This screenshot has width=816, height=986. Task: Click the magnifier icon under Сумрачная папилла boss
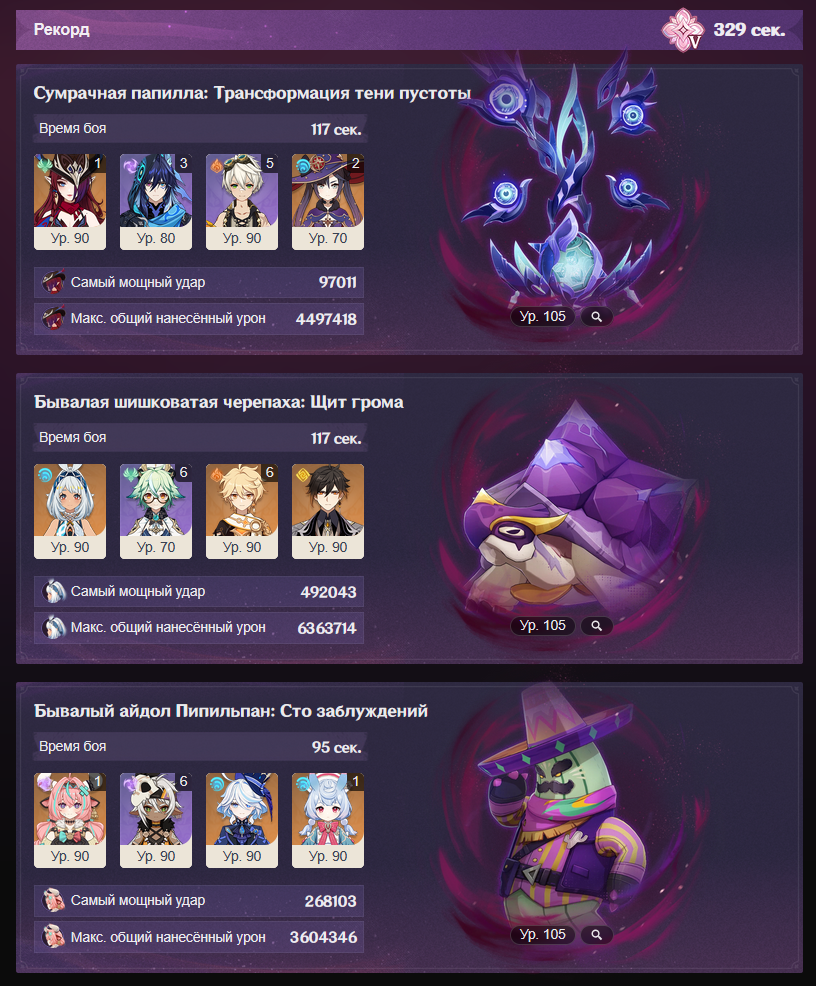point(597,317)
